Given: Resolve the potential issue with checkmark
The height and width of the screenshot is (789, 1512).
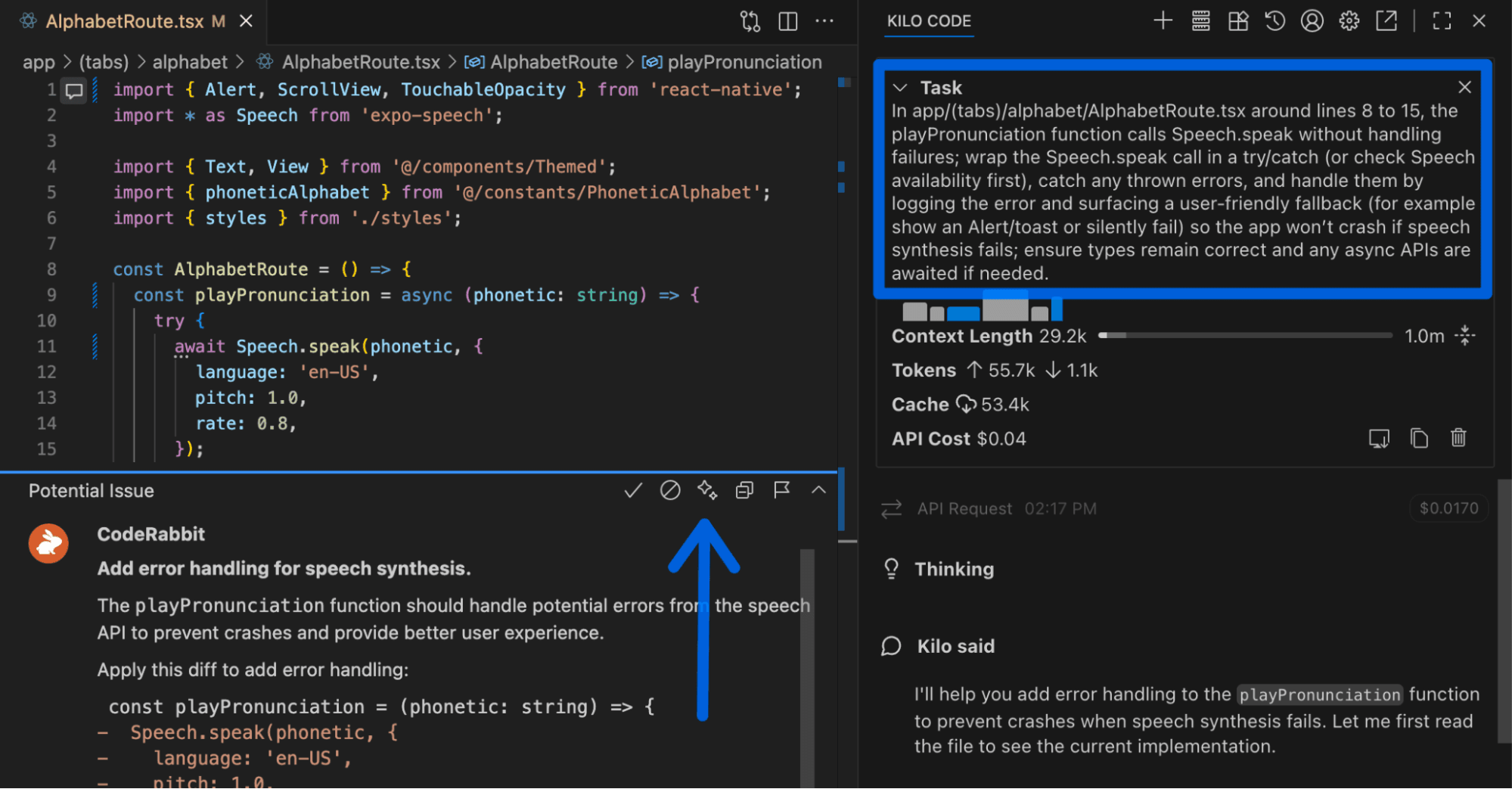Looking at the screenshot, I should (x=633, y=490).
